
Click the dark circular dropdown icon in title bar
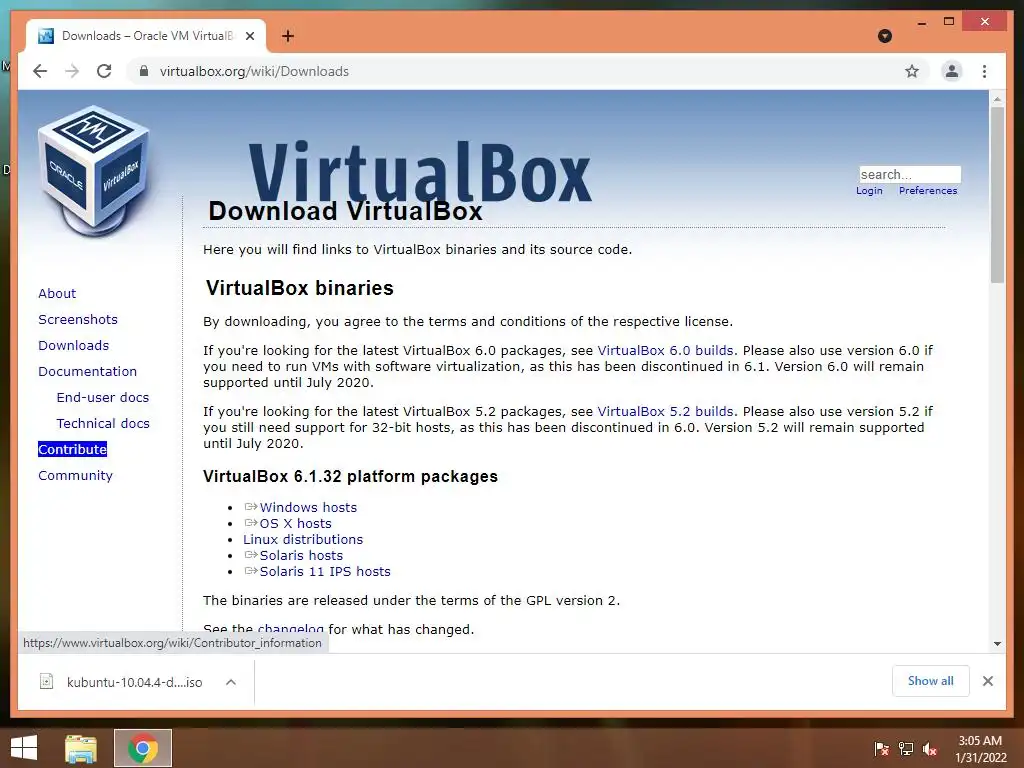(885, 36)
